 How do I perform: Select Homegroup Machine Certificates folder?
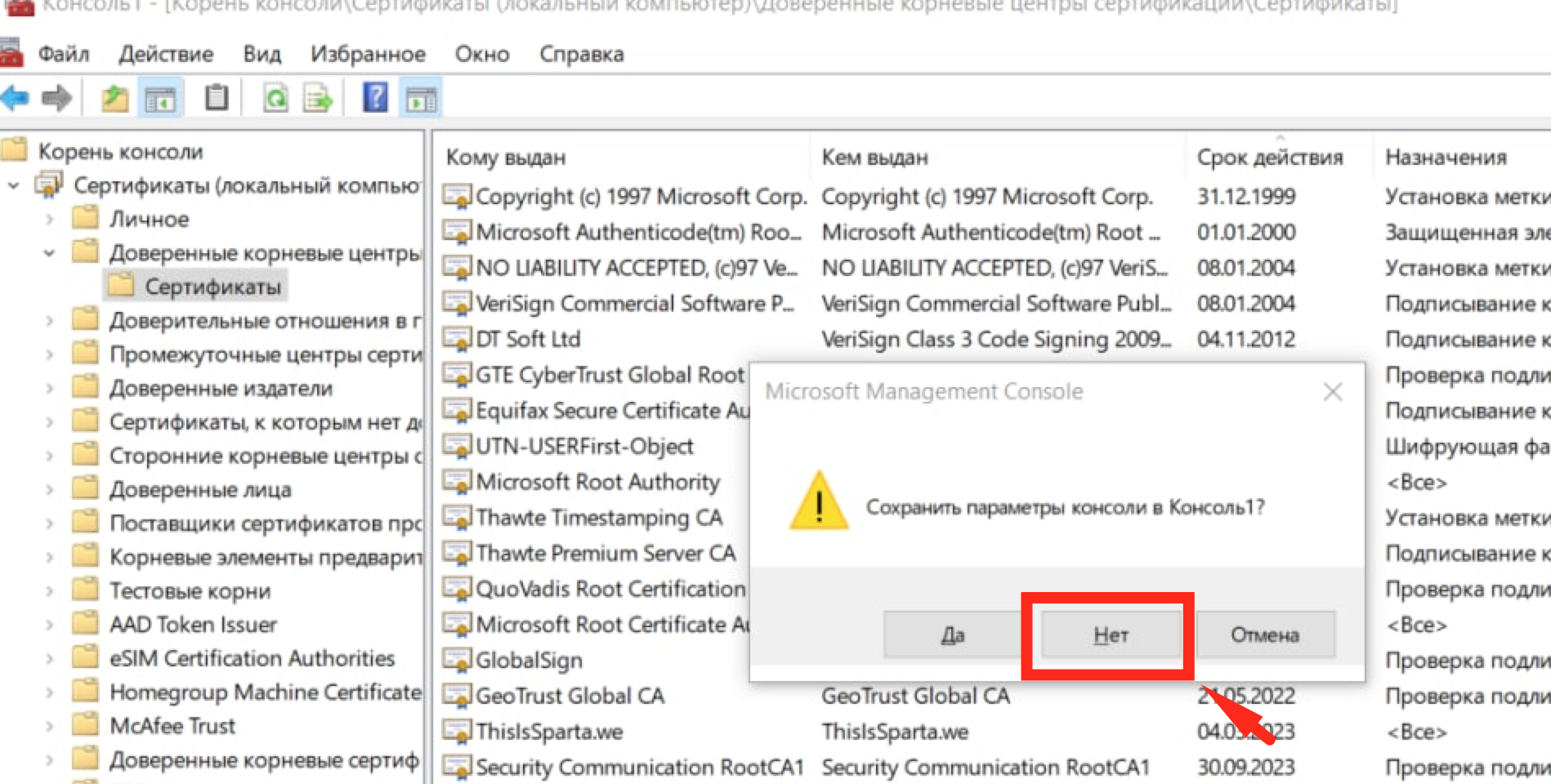[266, 692]
